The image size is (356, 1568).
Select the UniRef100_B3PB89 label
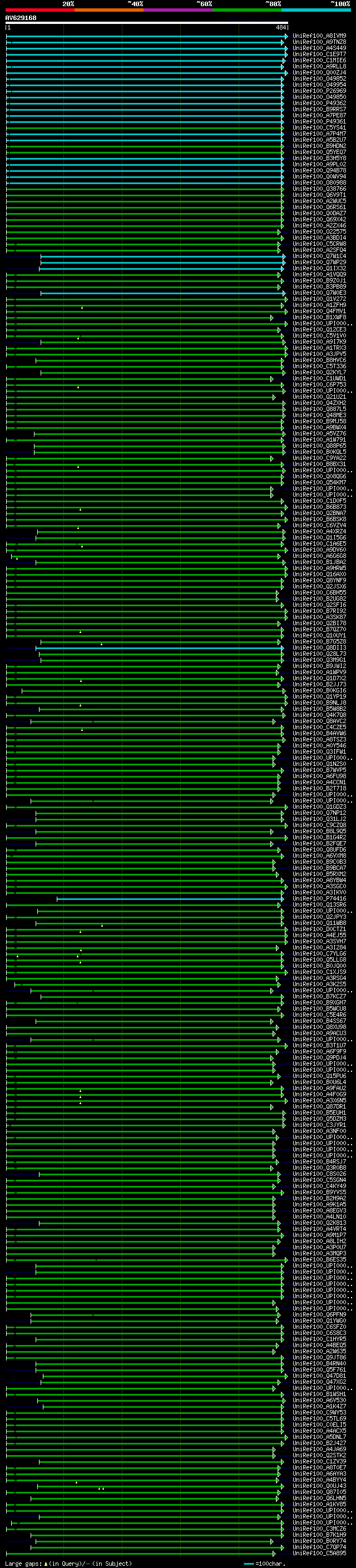(319, 286)
